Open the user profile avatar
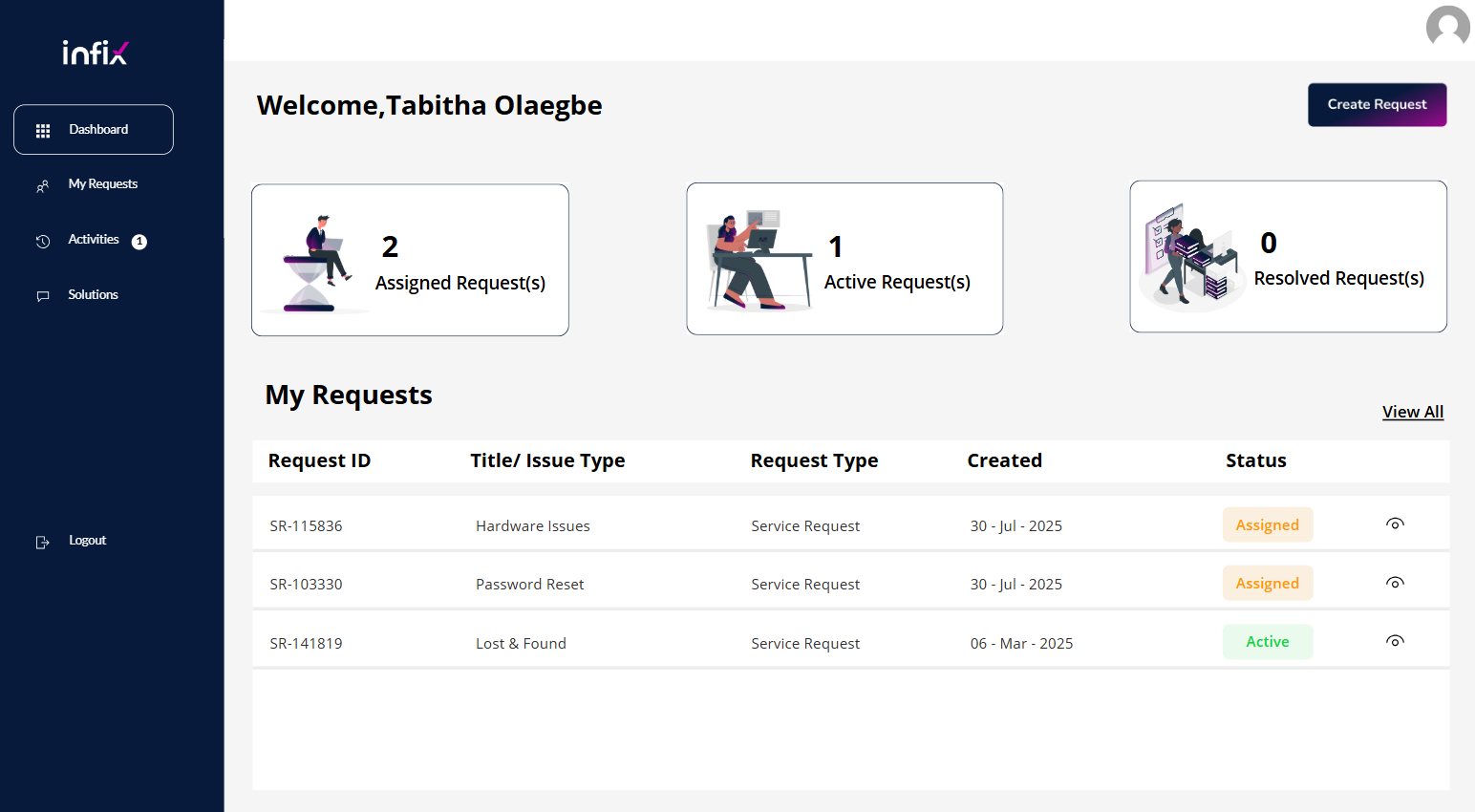 pos(1447,26)
